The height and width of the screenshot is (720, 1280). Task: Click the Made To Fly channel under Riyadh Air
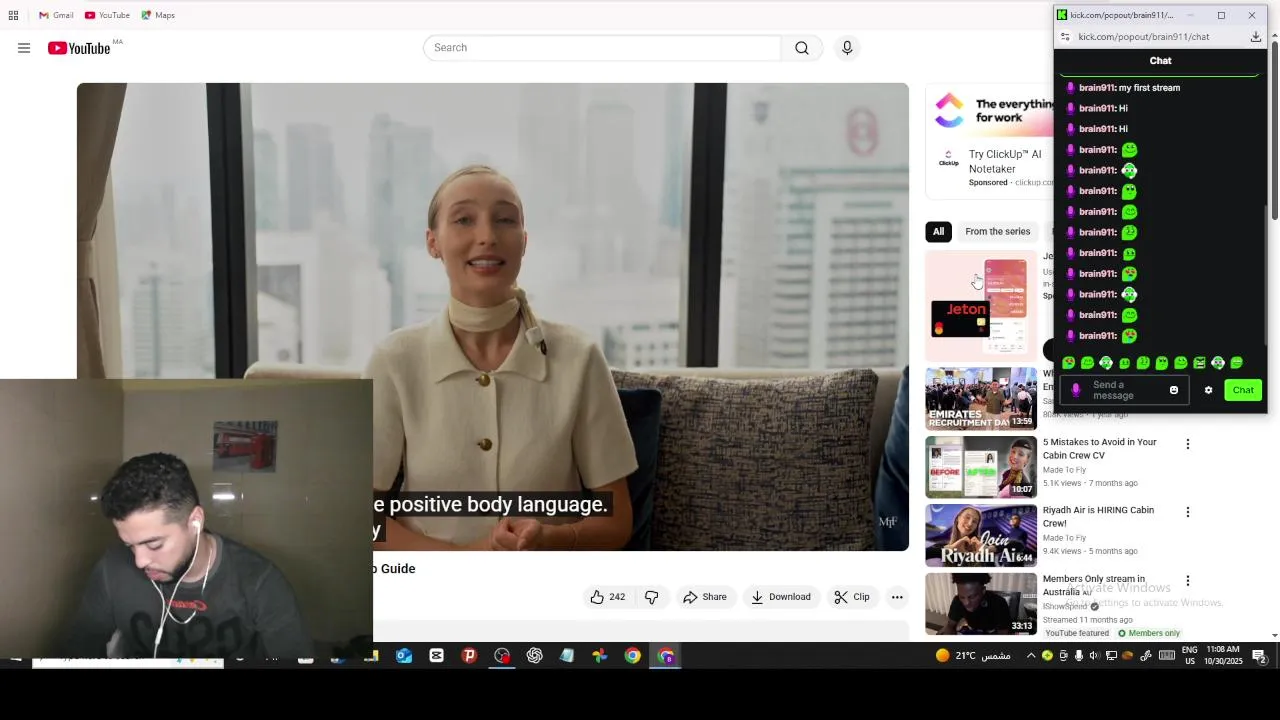point(1064,538)
